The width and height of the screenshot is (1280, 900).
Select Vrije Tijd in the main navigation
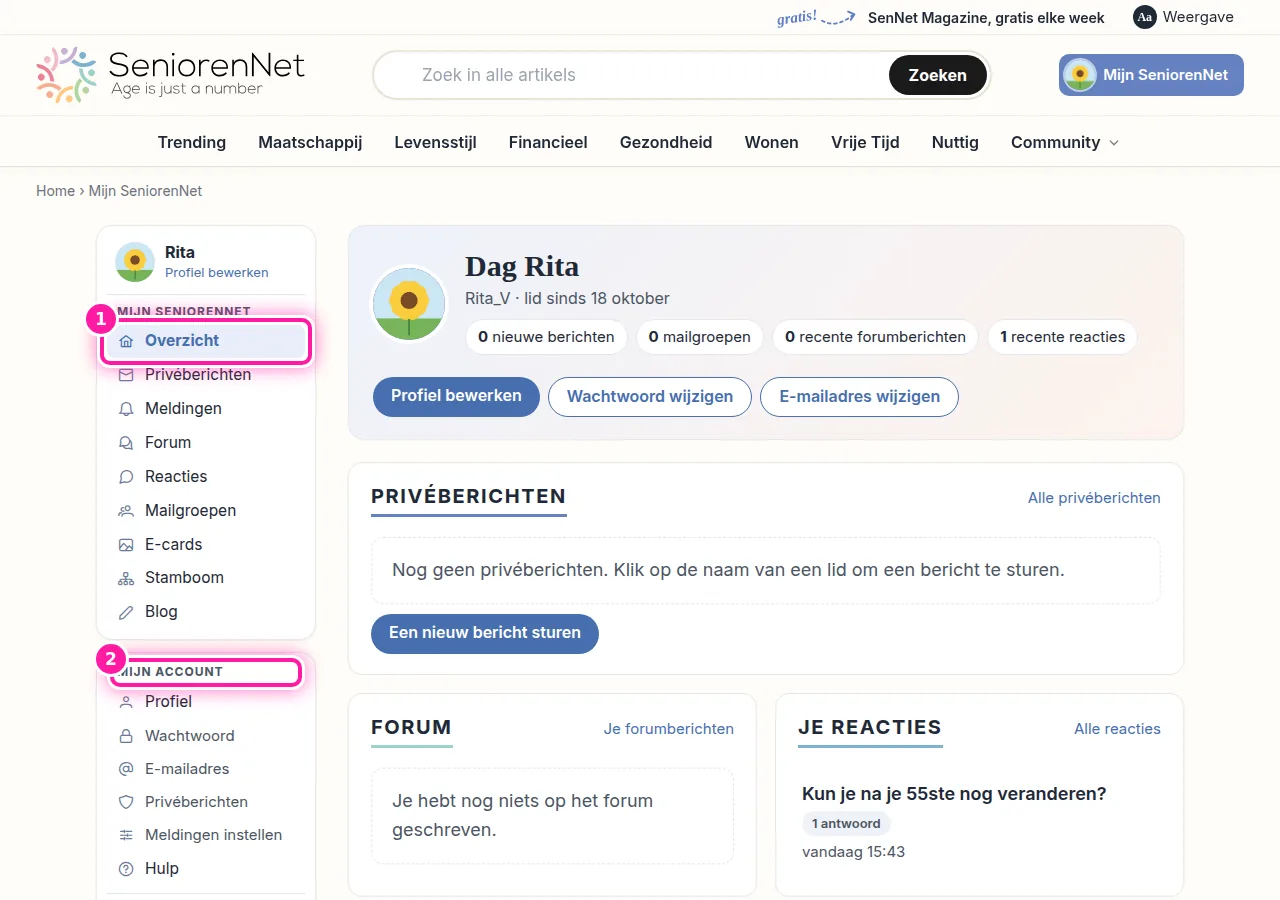[x=865, y=142]
